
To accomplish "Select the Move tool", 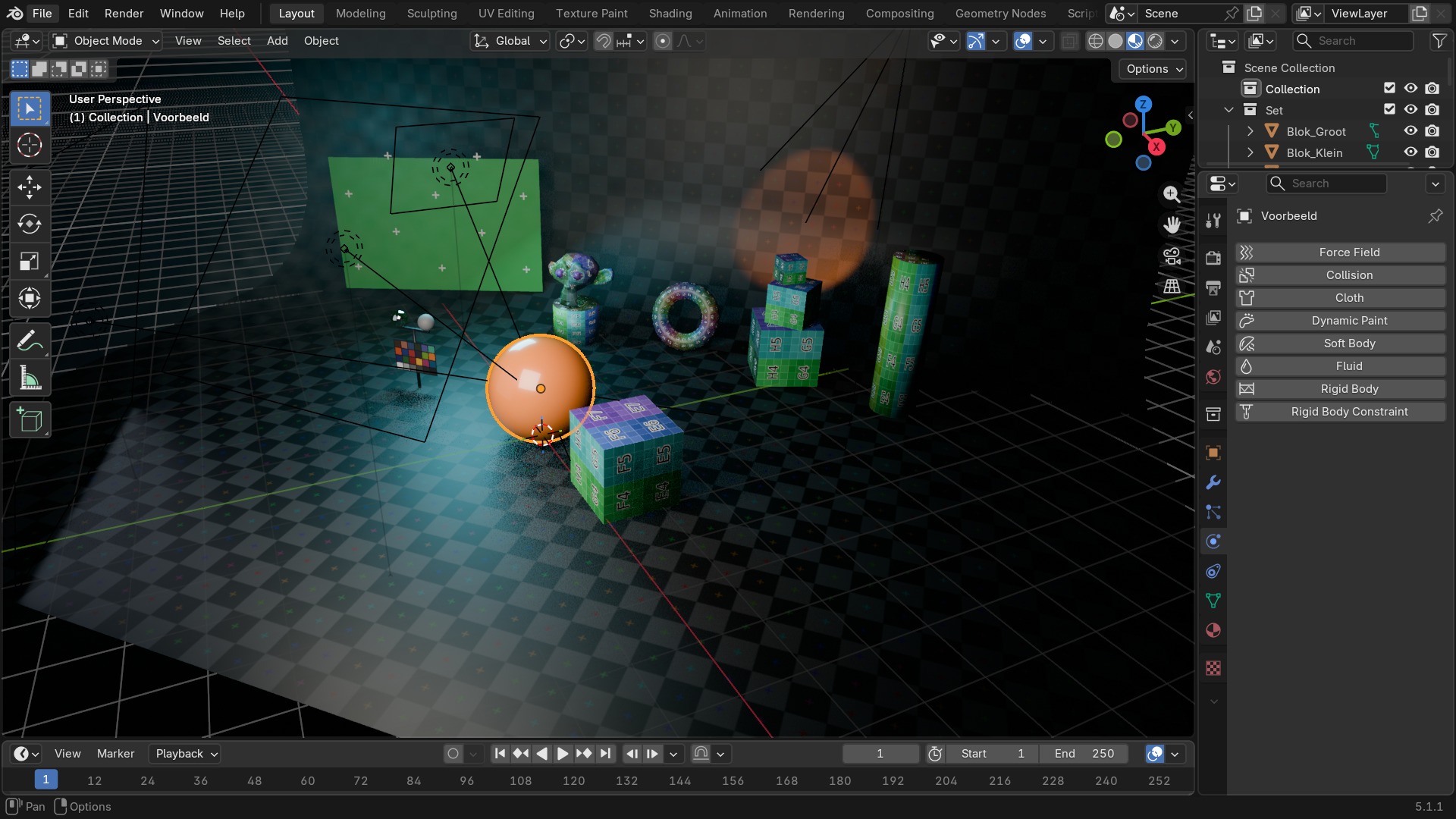I will [30, 187].
